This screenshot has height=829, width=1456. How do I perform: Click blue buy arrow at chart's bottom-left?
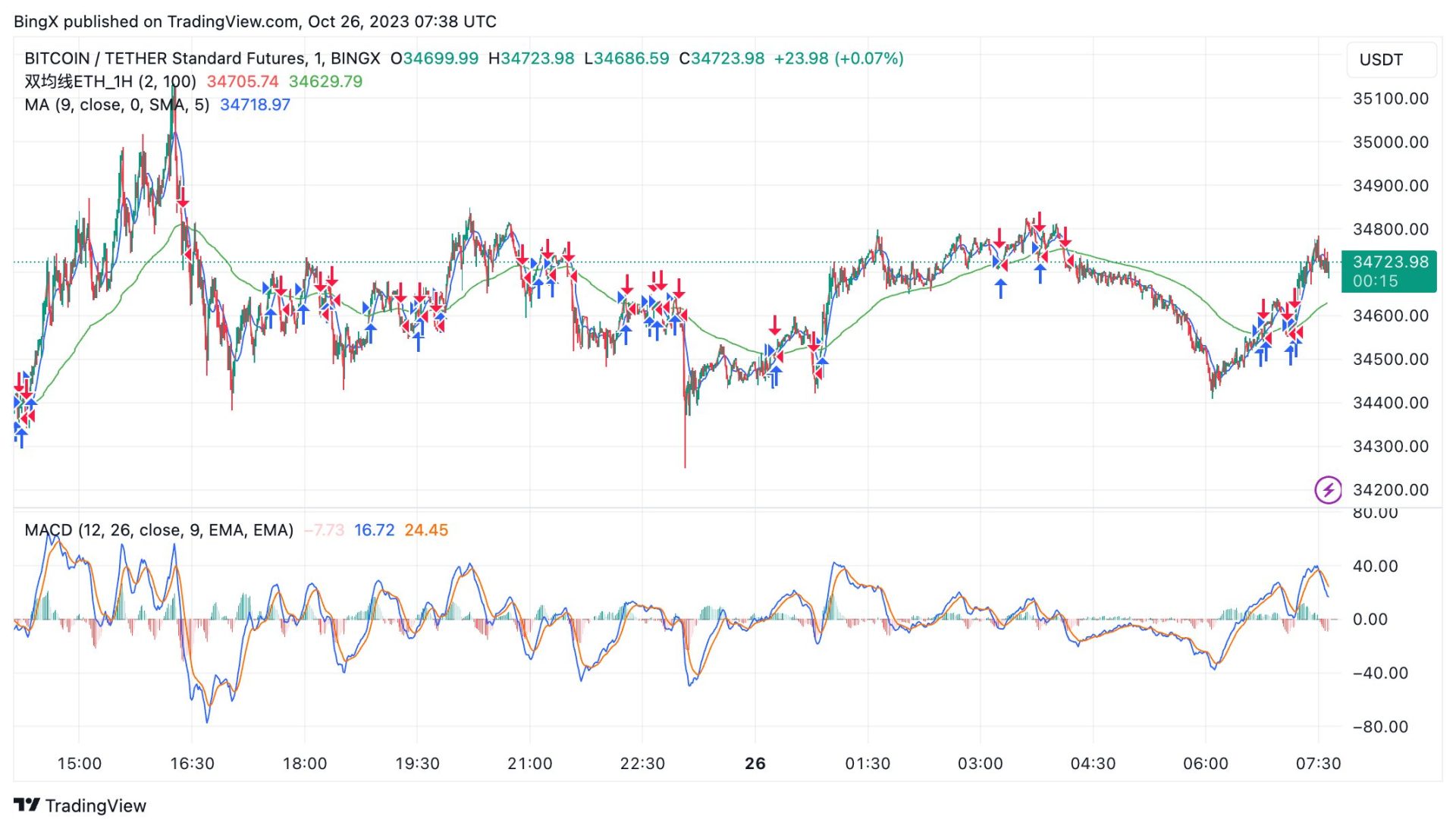(x=21, y=438)
